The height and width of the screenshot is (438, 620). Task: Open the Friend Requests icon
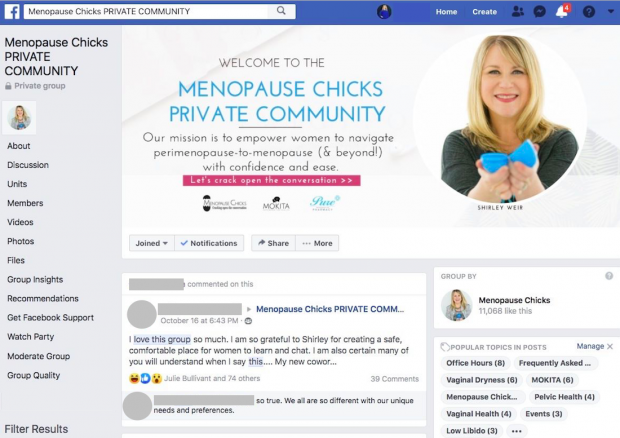517,11
